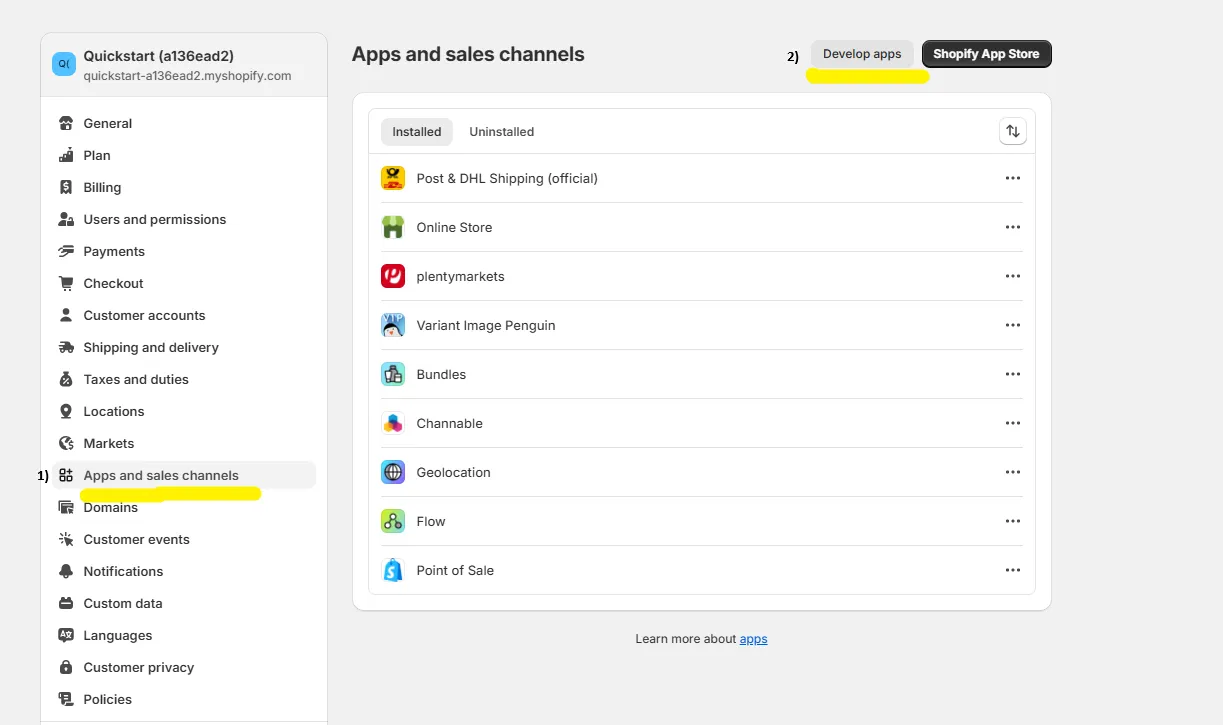
Task: Open more options for Bundles
Action: [x=1013, y=374]
